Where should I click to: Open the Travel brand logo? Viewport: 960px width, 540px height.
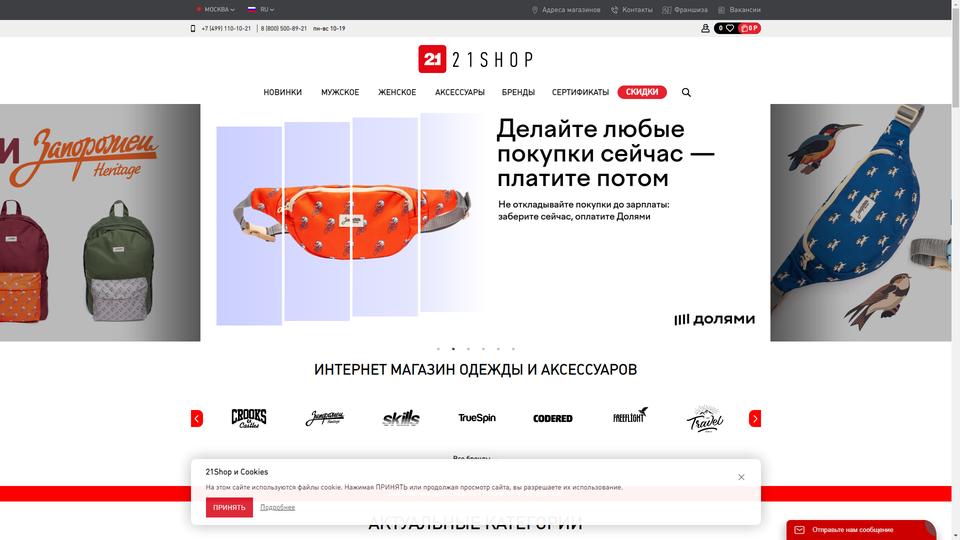(705, 419)
